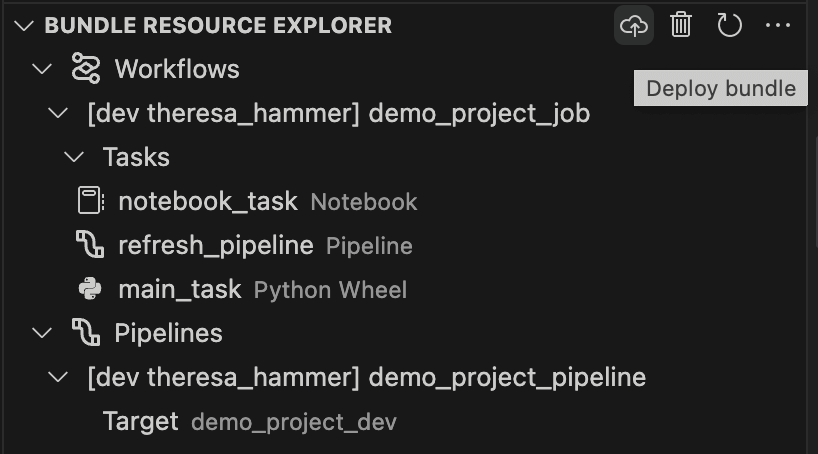The image size is (818, 454).
Task: Select the main_task Python Wheel item
Action: (180, 289)
